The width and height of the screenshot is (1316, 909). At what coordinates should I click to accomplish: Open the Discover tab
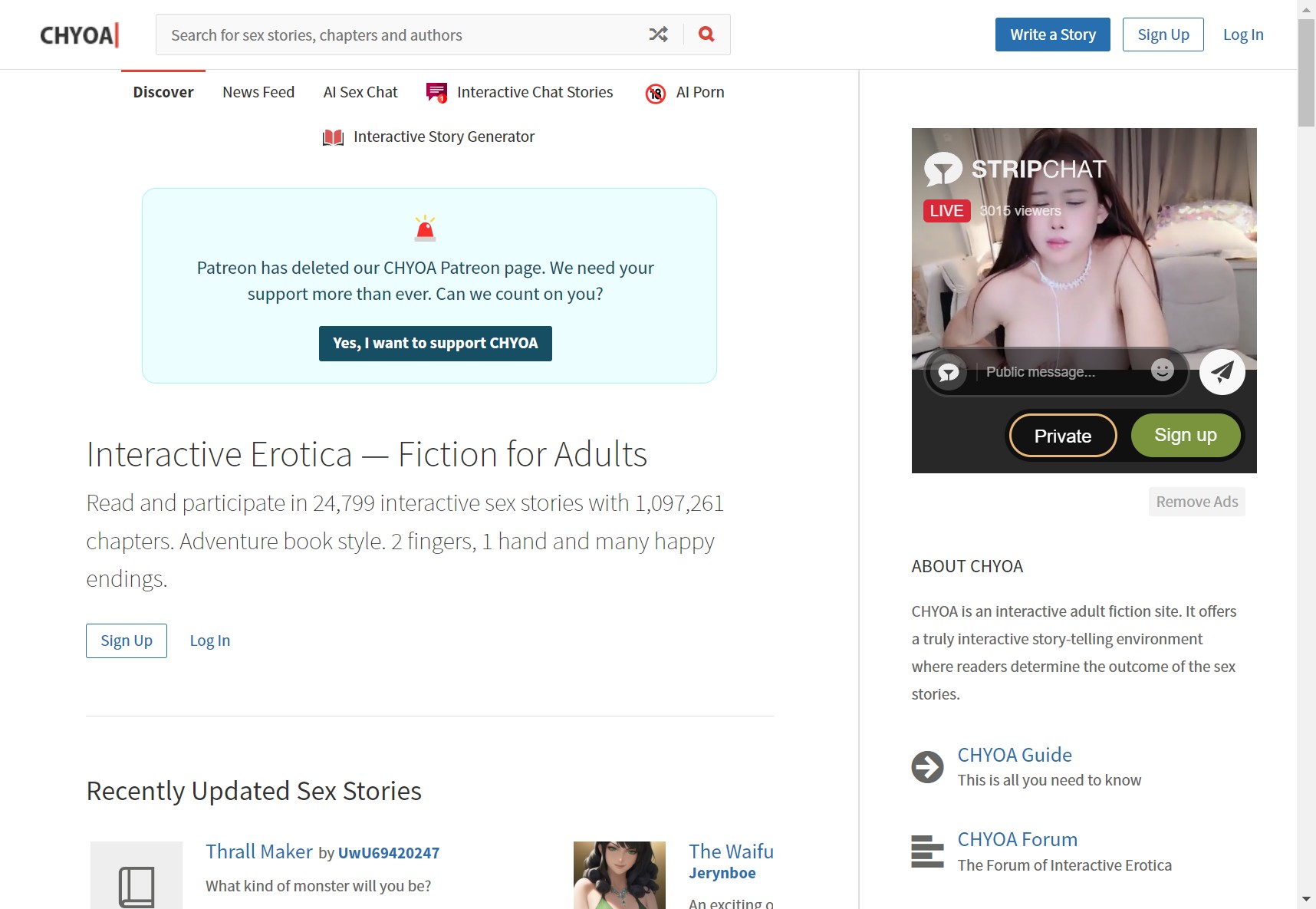coord(163,93)
